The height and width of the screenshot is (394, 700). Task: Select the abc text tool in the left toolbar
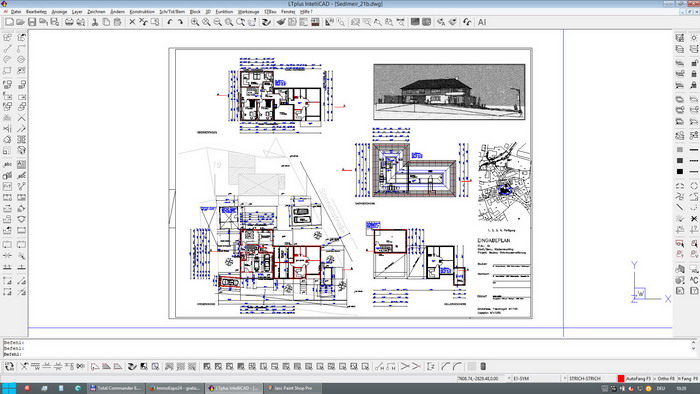(7, 165)
